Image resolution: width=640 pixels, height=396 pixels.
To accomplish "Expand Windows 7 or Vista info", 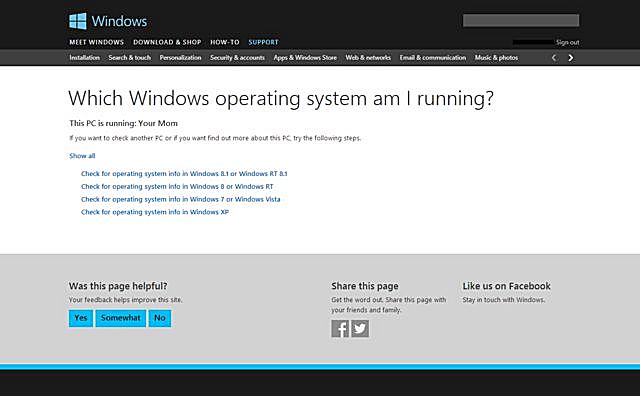I will [x=180, y=199].
